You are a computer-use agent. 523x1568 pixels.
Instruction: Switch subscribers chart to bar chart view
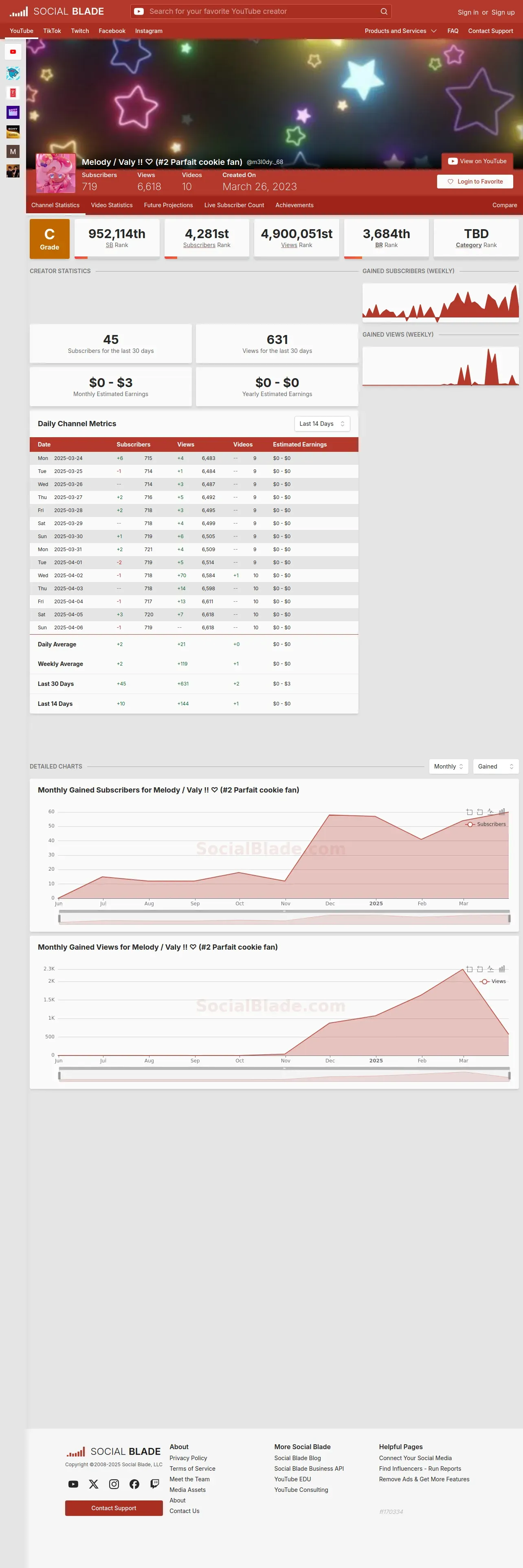[502, 811]
